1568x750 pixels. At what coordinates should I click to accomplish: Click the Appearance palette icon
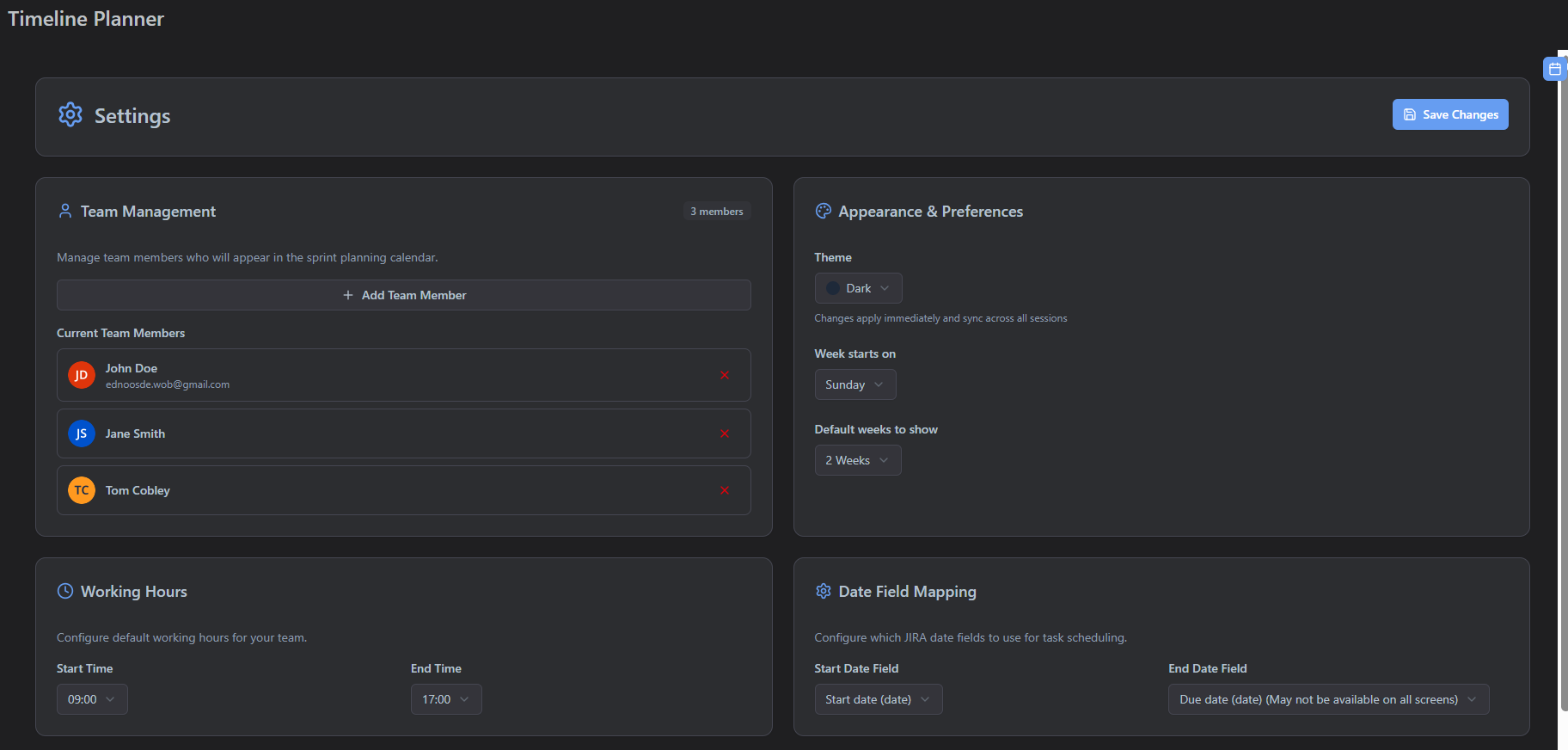[x=824, y=211]
